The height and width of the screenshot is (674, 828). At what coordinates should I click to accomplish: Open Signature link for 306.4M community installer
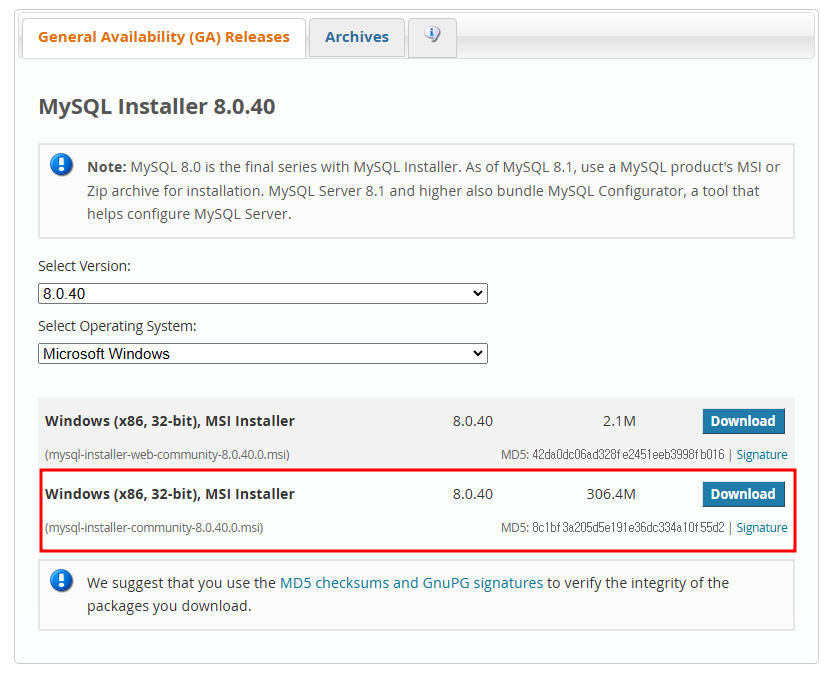(x=761, y=528)
